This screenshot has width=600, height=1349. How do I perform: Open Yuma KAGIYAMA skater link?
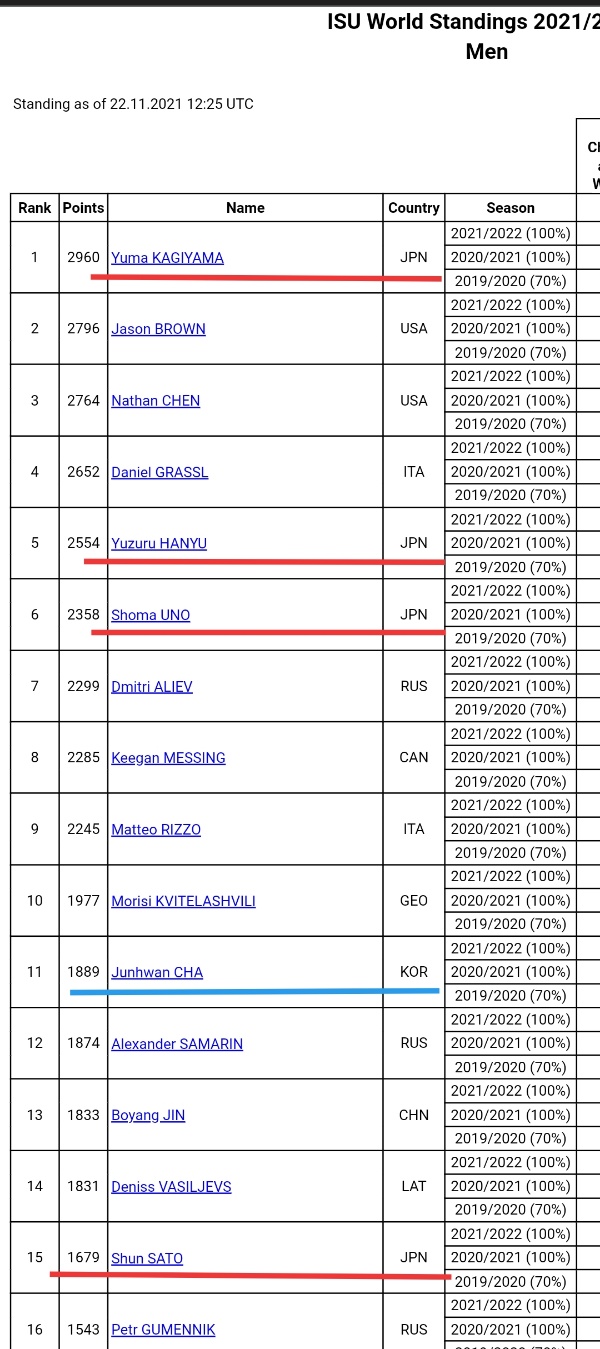tap(167, 258)
